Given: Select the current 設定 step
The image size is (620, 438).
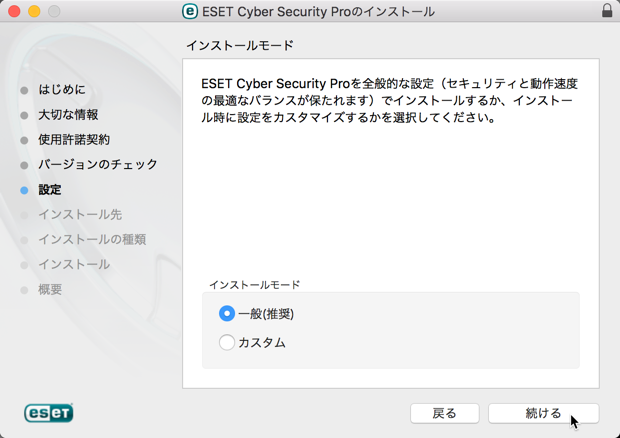Looking at the screenshot, I should [x=50, y=190].
